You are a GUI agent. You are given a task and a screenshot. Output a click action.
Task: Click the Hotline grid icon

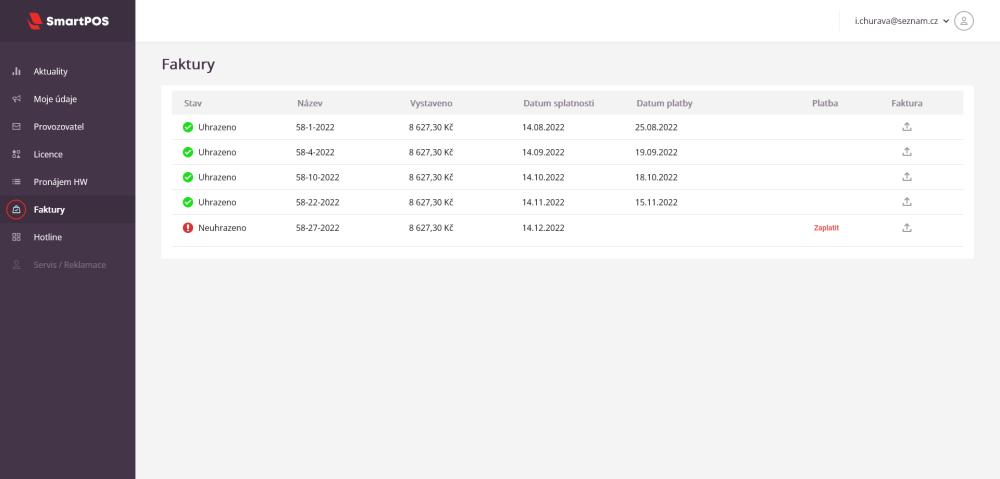point(16,237)
